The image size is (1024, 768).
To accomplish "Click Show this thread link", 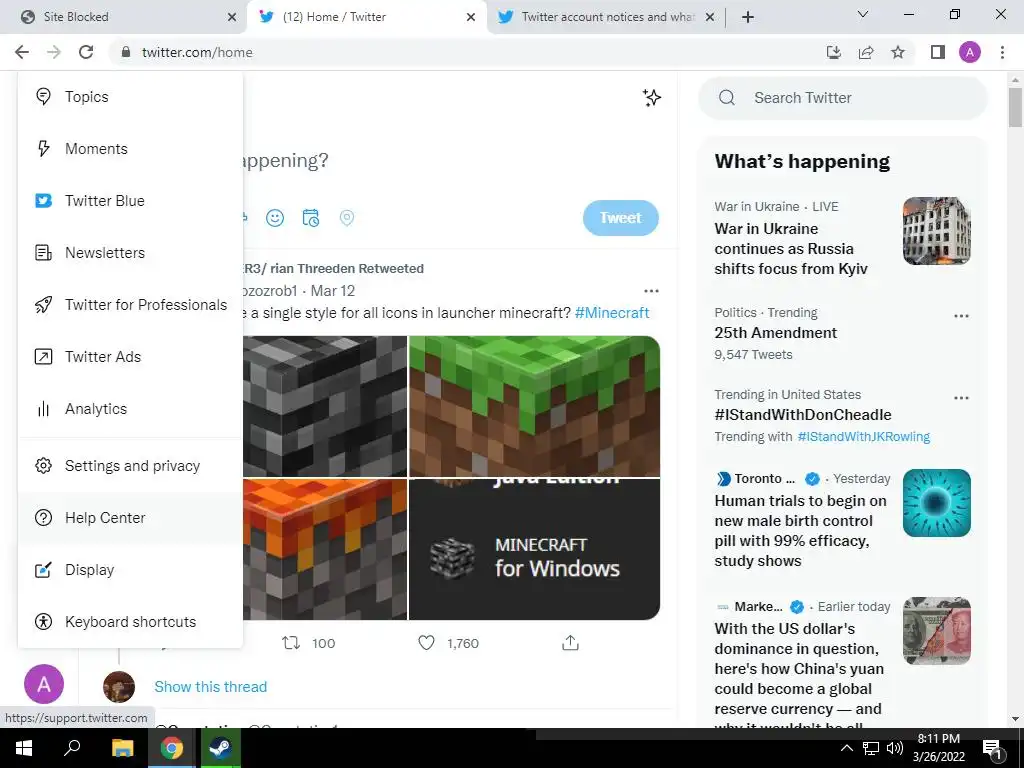I will pos(210,687).
